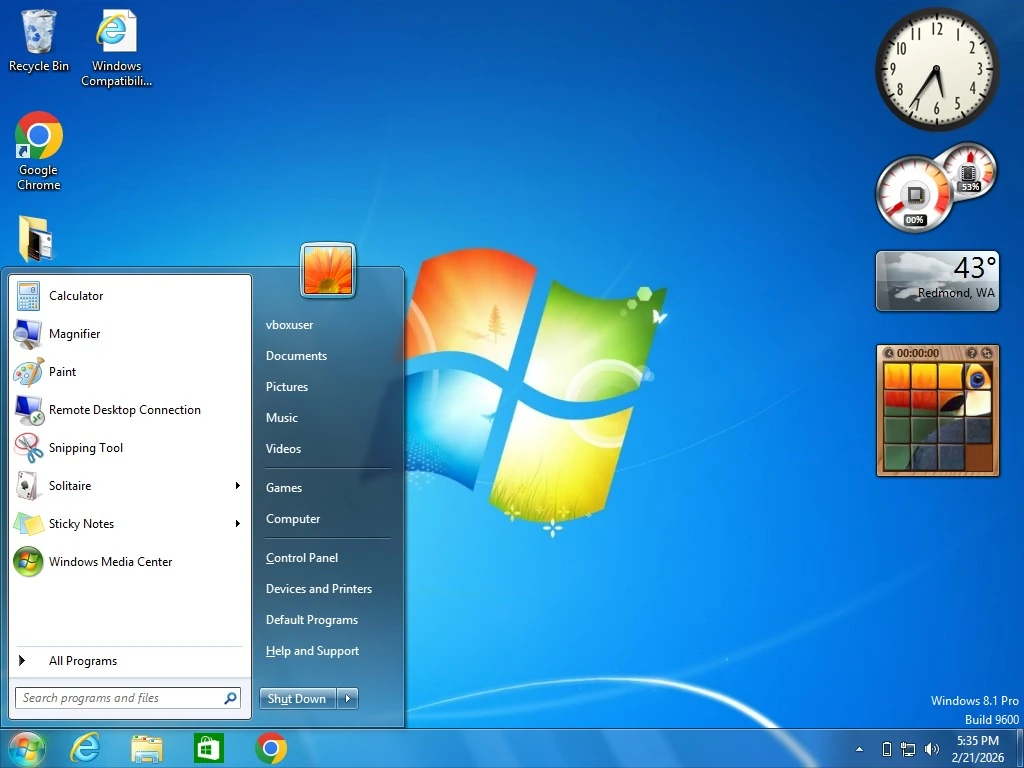Click the volume speaker tray icon
1024x768 pixels.
click(x=932, y=749)
